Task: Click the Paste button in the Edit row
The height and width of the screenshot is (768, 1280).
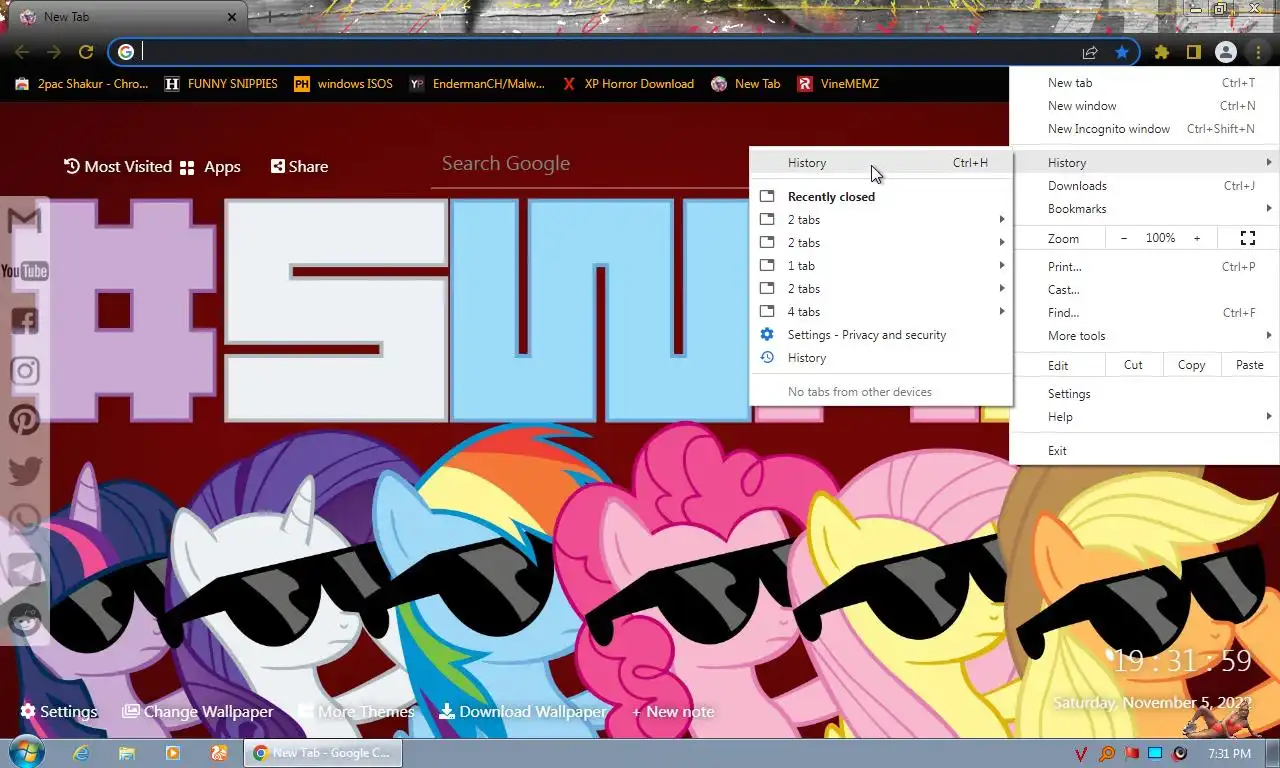Action: click(x=1250, y=365)
